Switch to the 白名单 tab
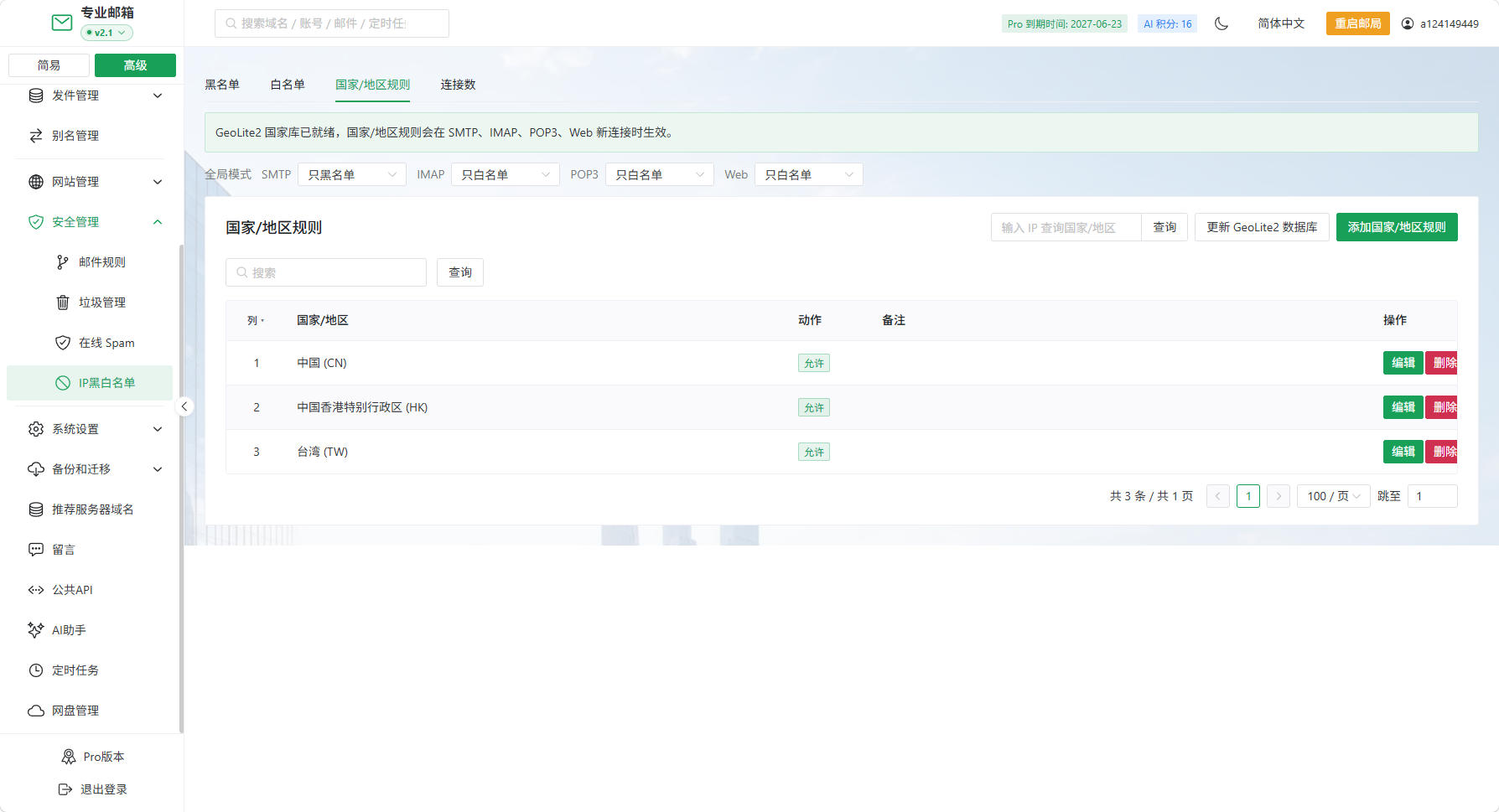This screenshot has width=1499, height=812. [x=288, y=85]
